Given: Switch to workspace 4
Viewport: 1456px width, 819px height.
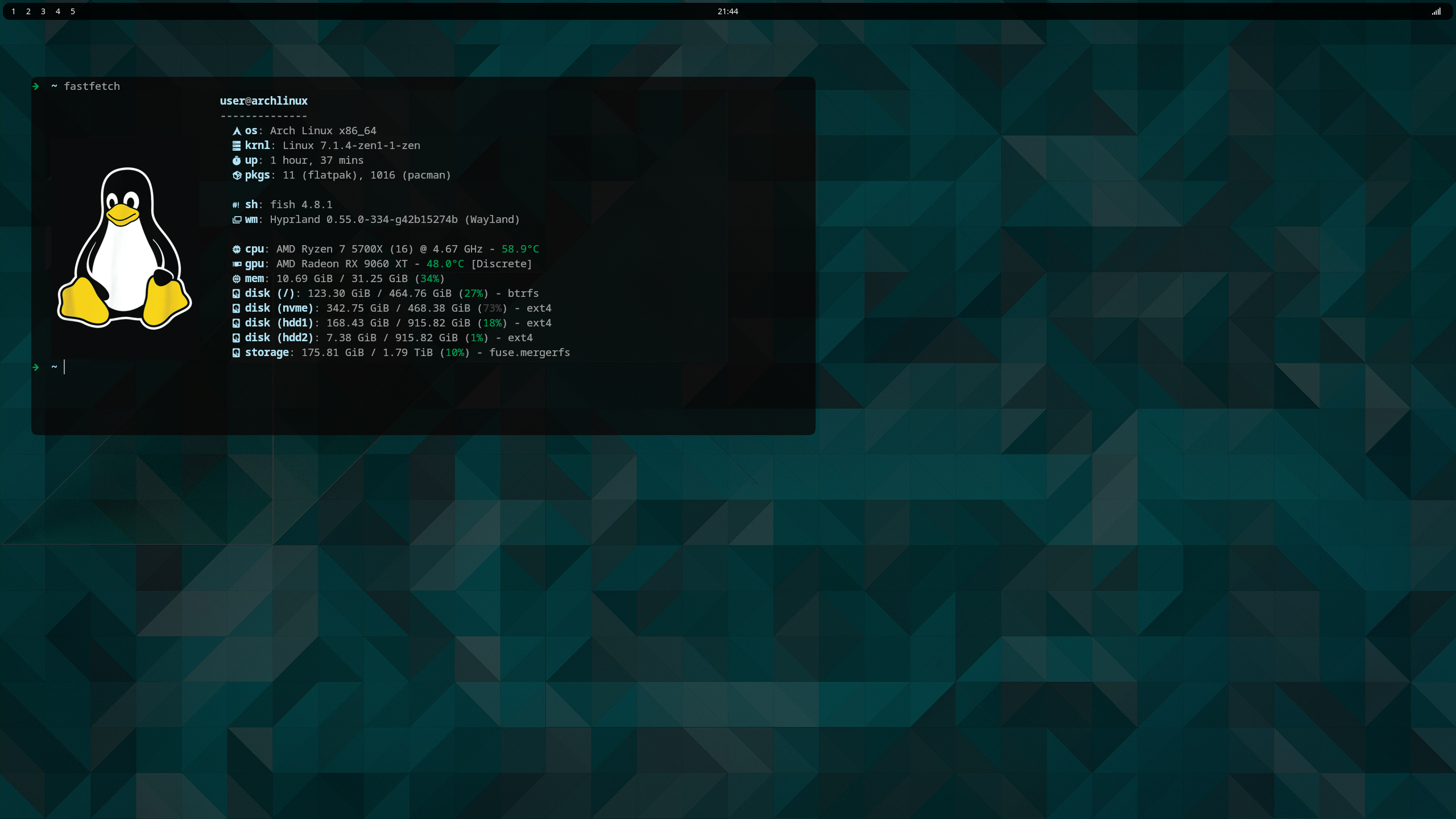Looking at the screenshot, I should coord(58,11).
